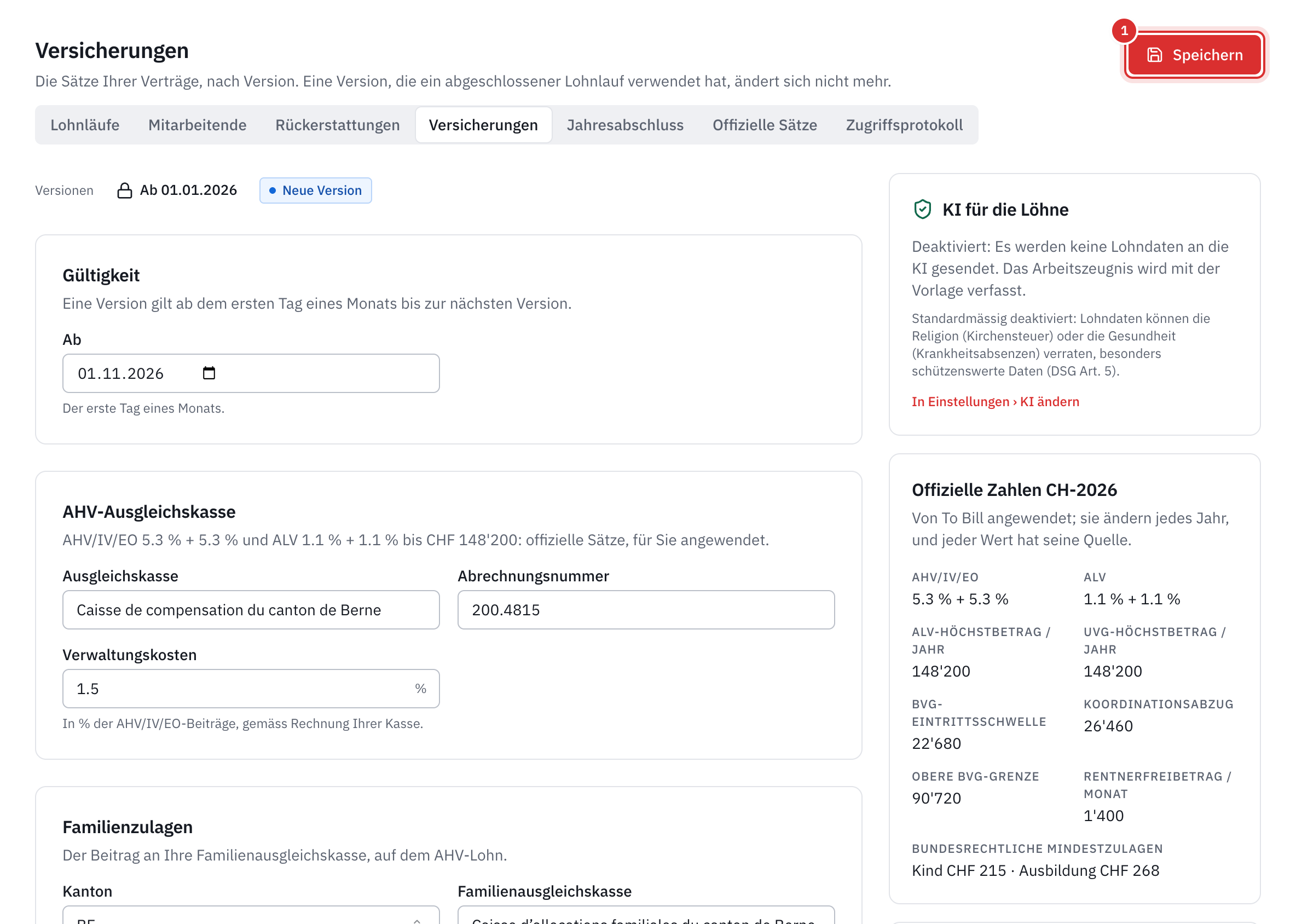Click the AHV-Ausgleichskasse section heading

click(149, 511)
